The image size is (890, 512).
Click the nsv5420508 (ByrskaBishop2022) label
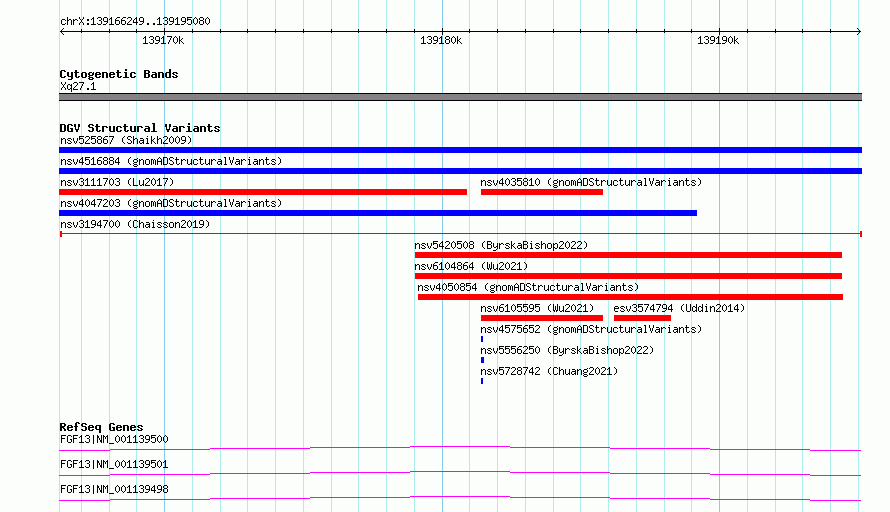pyautogui.click(x=501, y=245)
